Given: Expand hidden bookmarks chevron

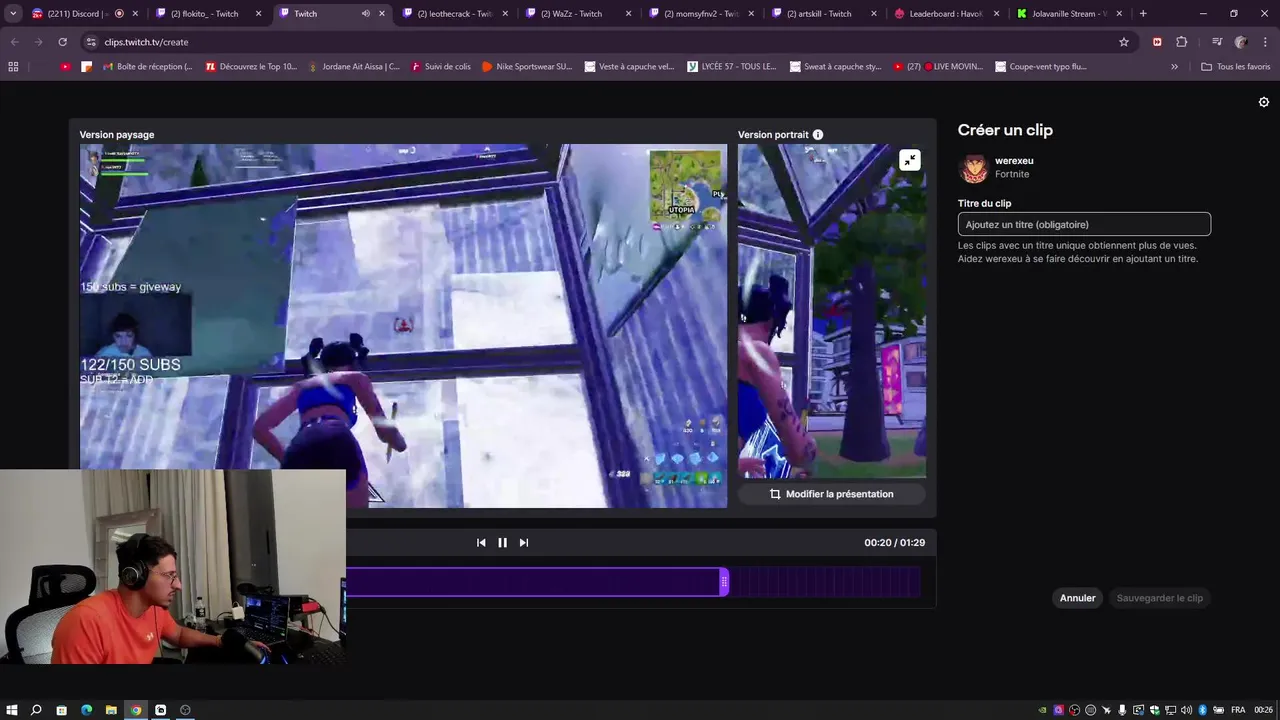Looking at the screenshot, I should [1174, 67].
